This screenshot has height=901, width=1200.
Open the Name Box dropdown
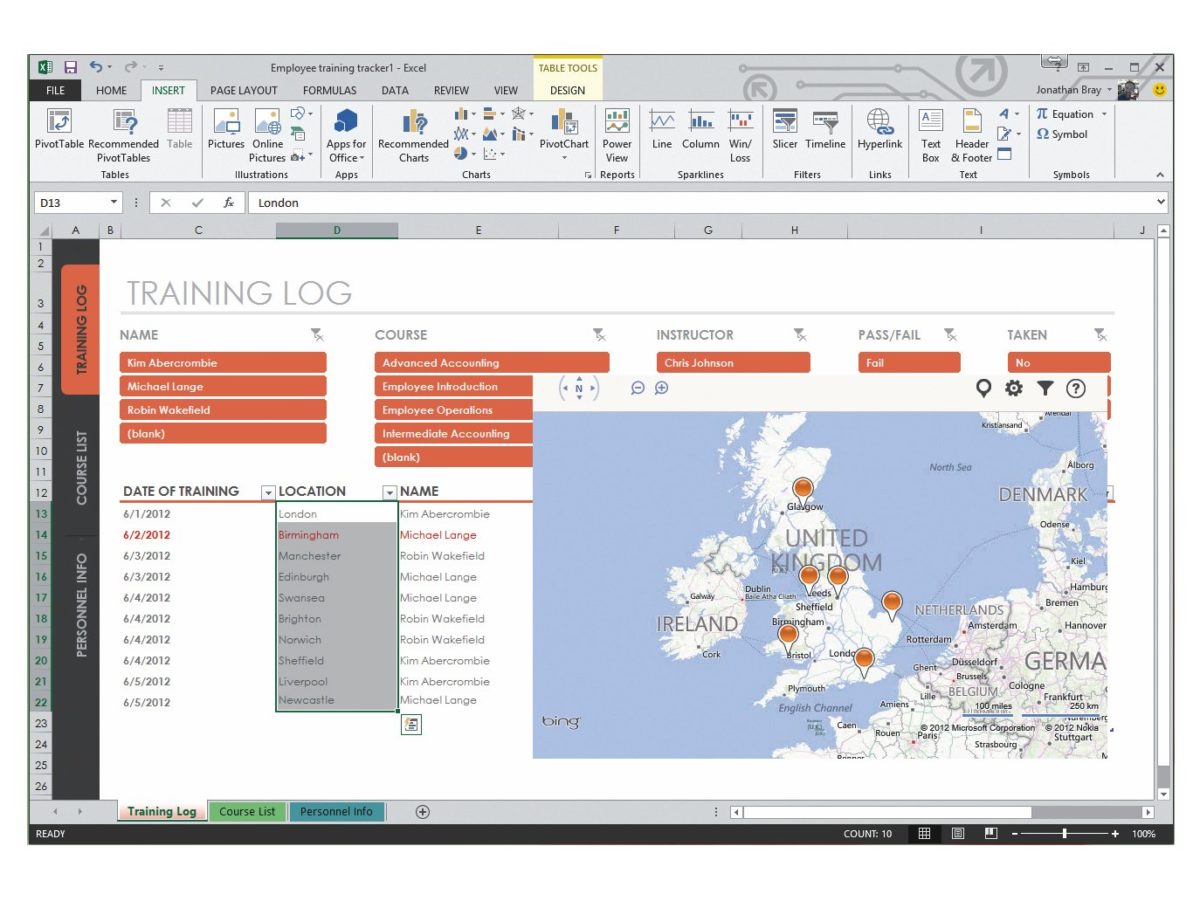110,202
